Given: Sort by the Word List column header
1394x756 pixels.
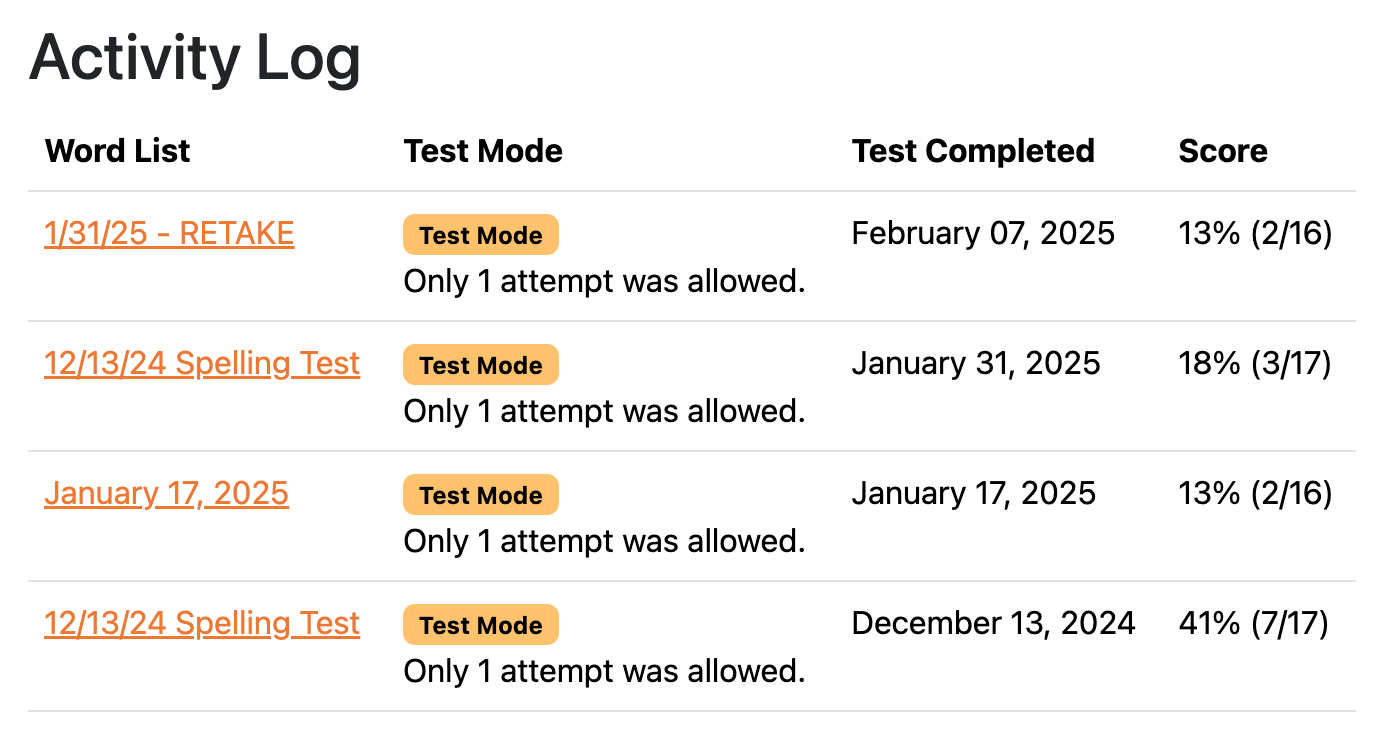Looking at the screenshot, I should tap(117, 151).
